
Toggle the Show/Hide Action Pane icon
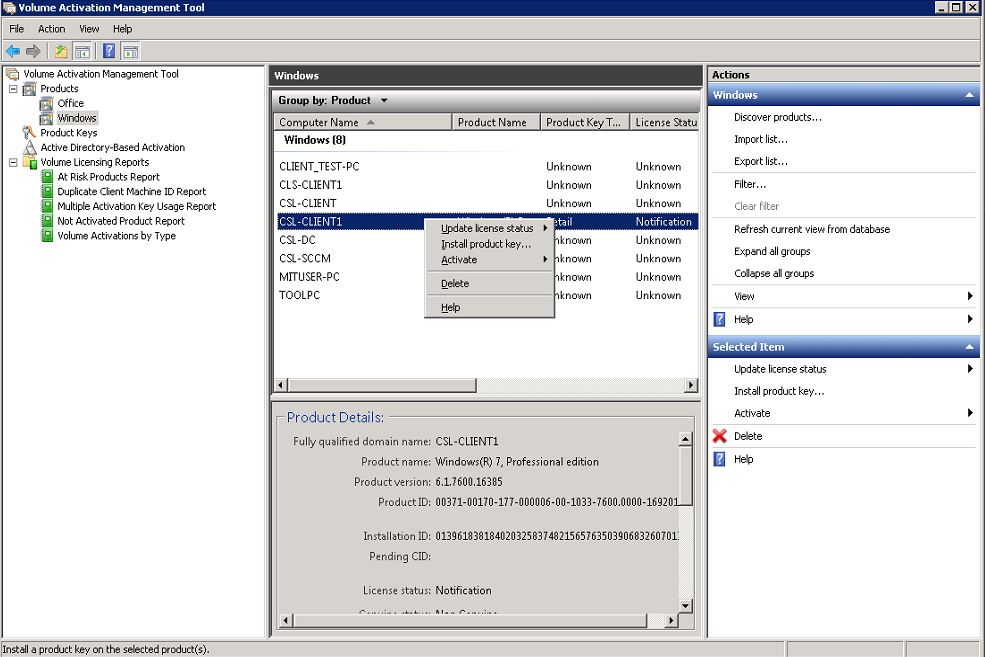(132, 50)
